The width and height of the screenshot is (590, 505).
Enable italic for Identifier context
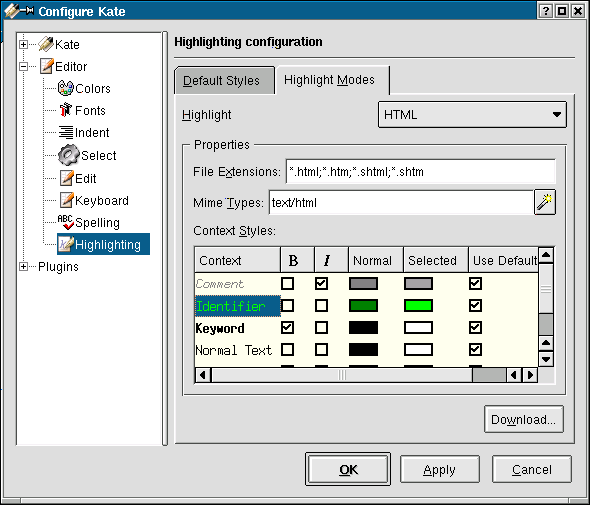[321, 306]
